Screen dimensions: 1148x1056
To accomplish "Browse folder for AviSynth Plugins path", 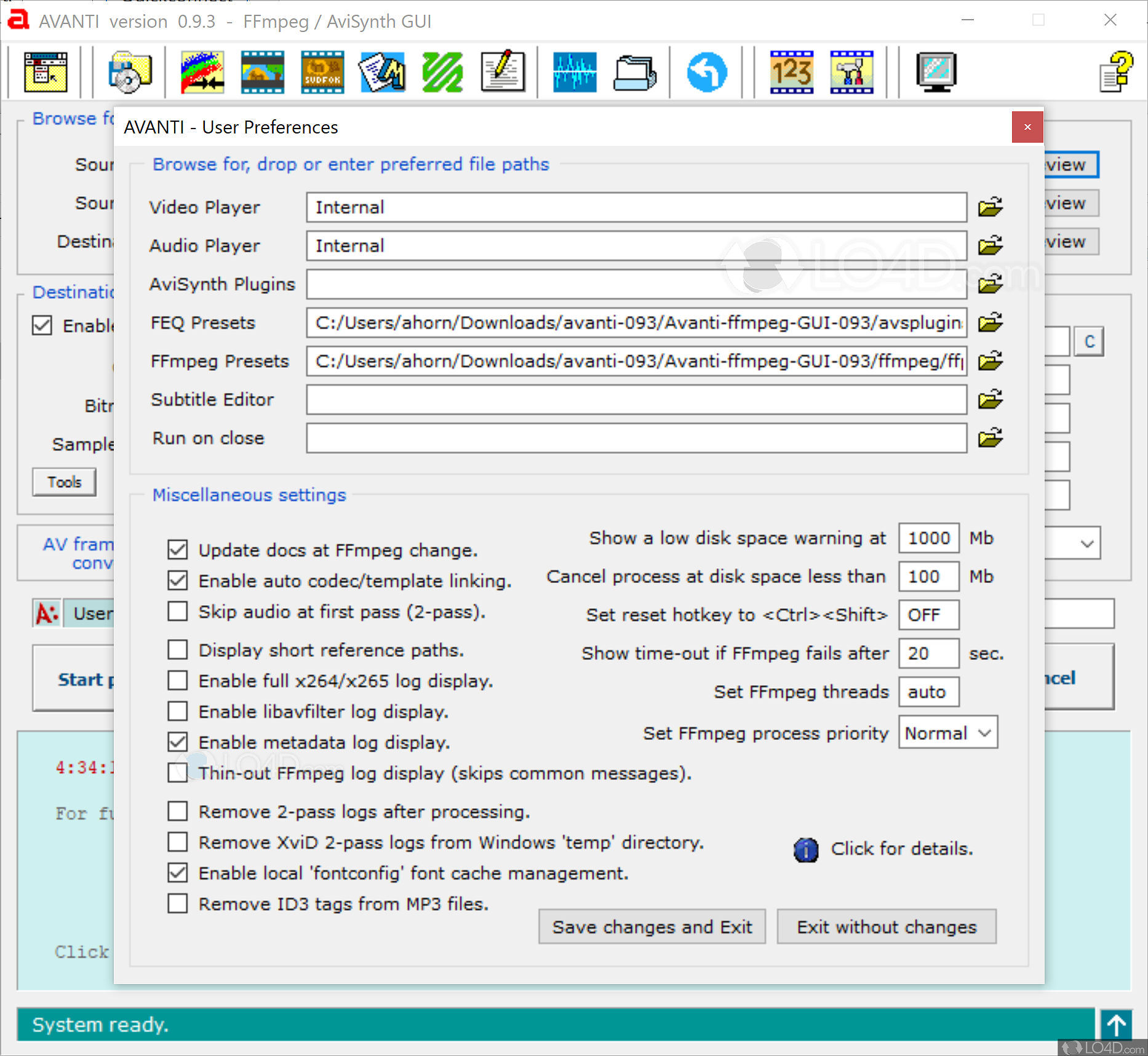I will coord(991,284).
